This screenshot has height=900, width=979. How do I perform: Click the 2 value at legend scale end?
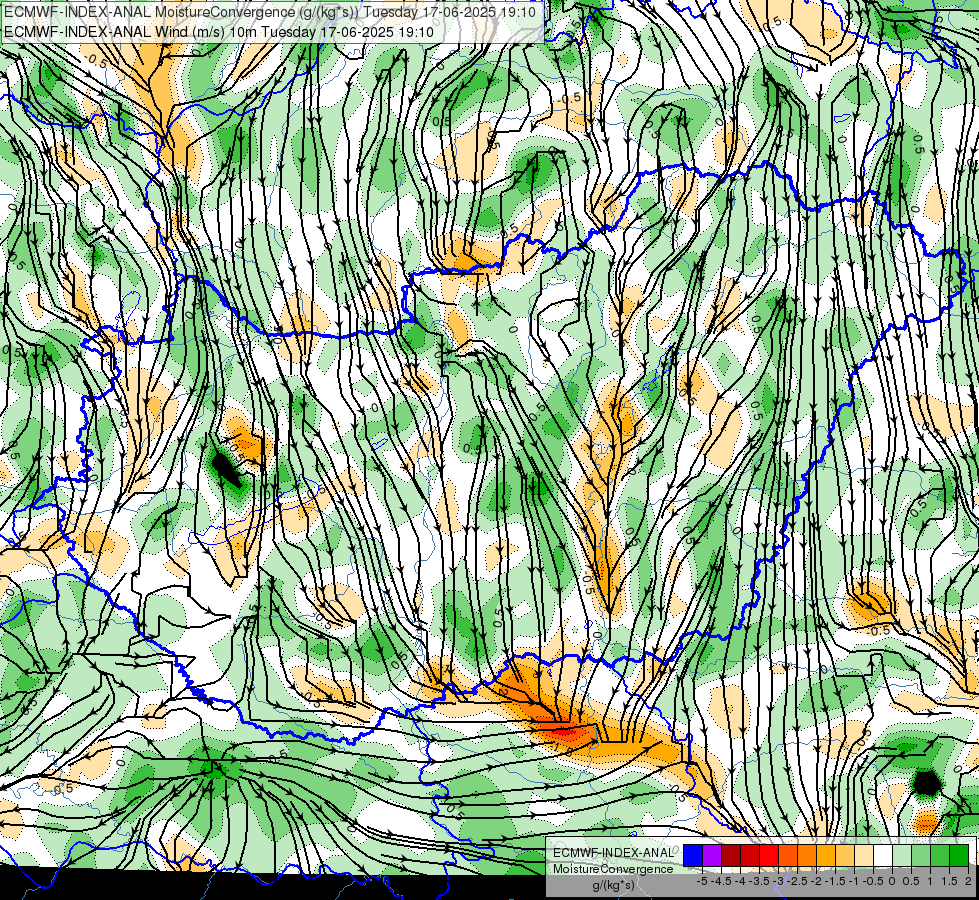point(968,881)
